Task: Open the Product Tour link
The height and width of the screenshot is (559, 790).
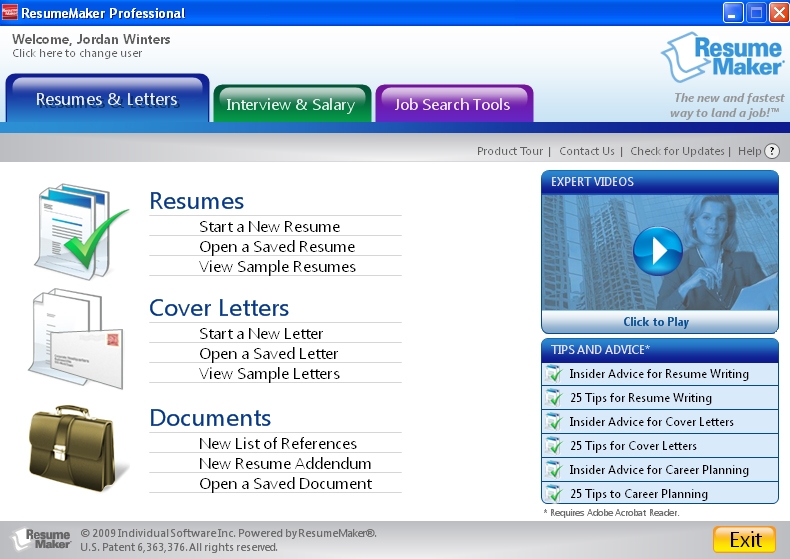Action: tap(510, 151)
